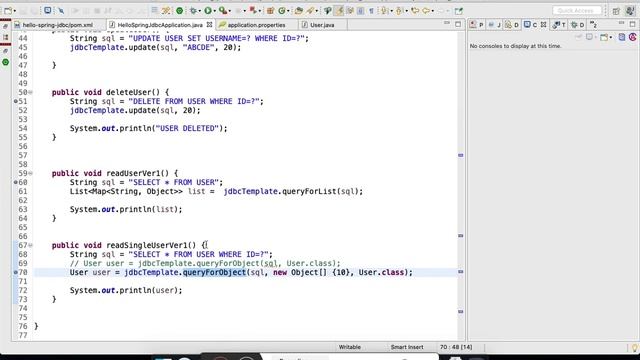Viewport: 640px width, 360px height.
Task: Close the HelloSpringJdbcApplication.java tab
Action: (x=209, y=24)
